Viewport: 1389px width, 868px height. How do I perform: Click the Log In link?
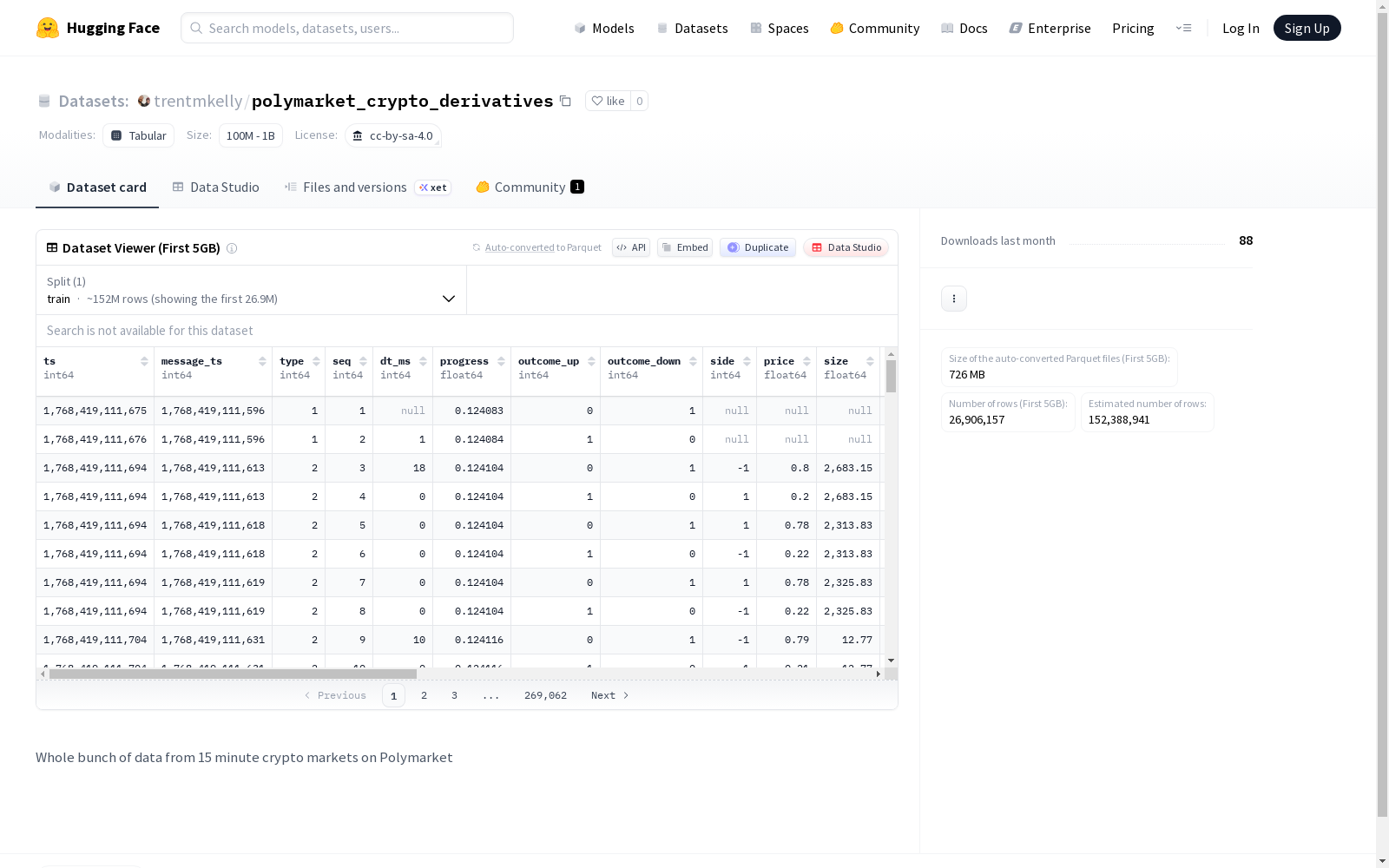[x=1241, y=28]
